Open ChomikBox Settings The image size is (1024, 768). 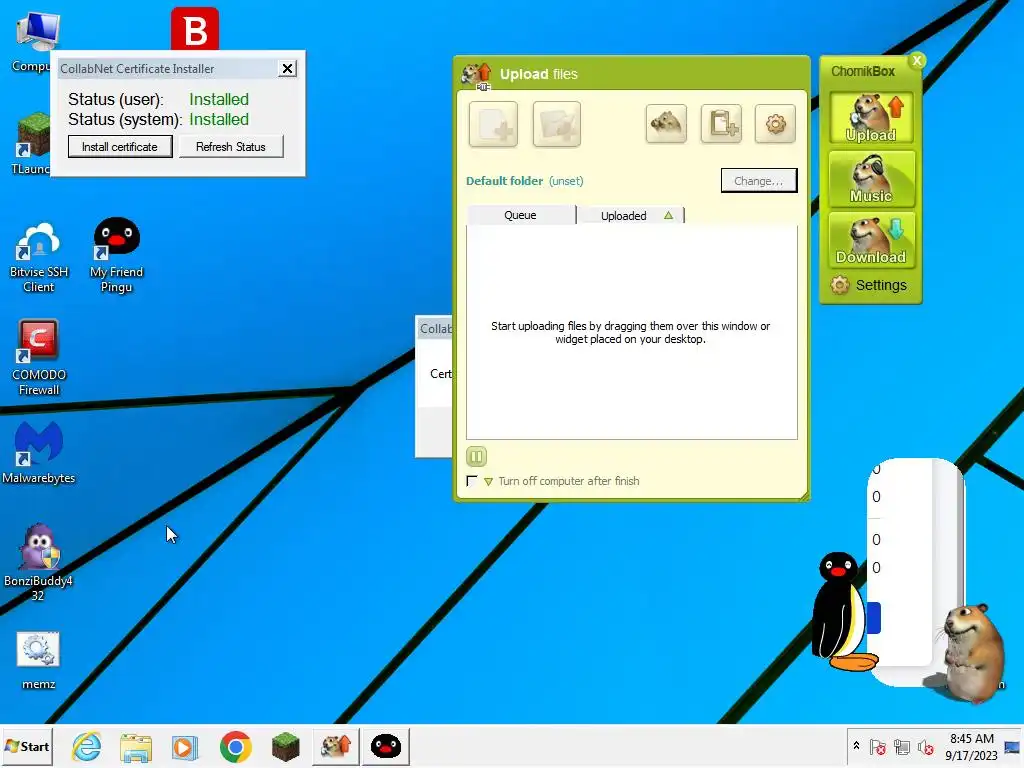(x=869, y=285)
